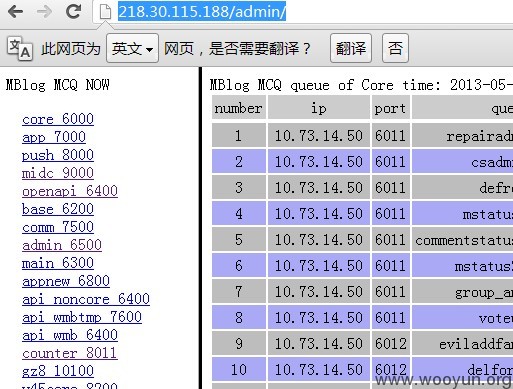Select row number 10 cell
Image resolution: width=513 pixels, height=389 pixels.
click(x=239, y=369)
